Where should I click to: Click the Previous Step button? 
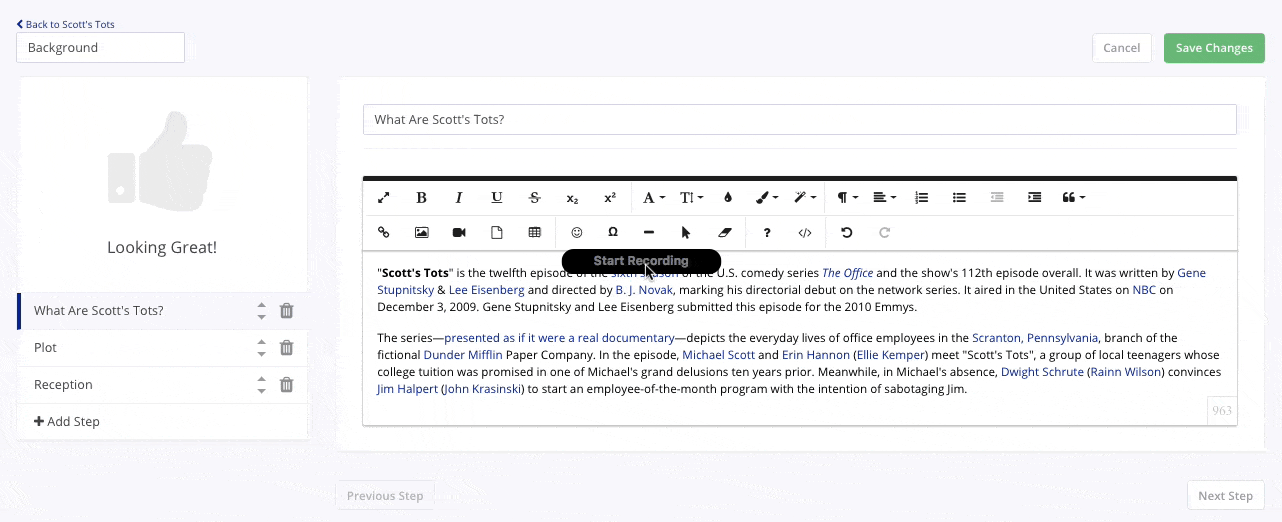385,496
